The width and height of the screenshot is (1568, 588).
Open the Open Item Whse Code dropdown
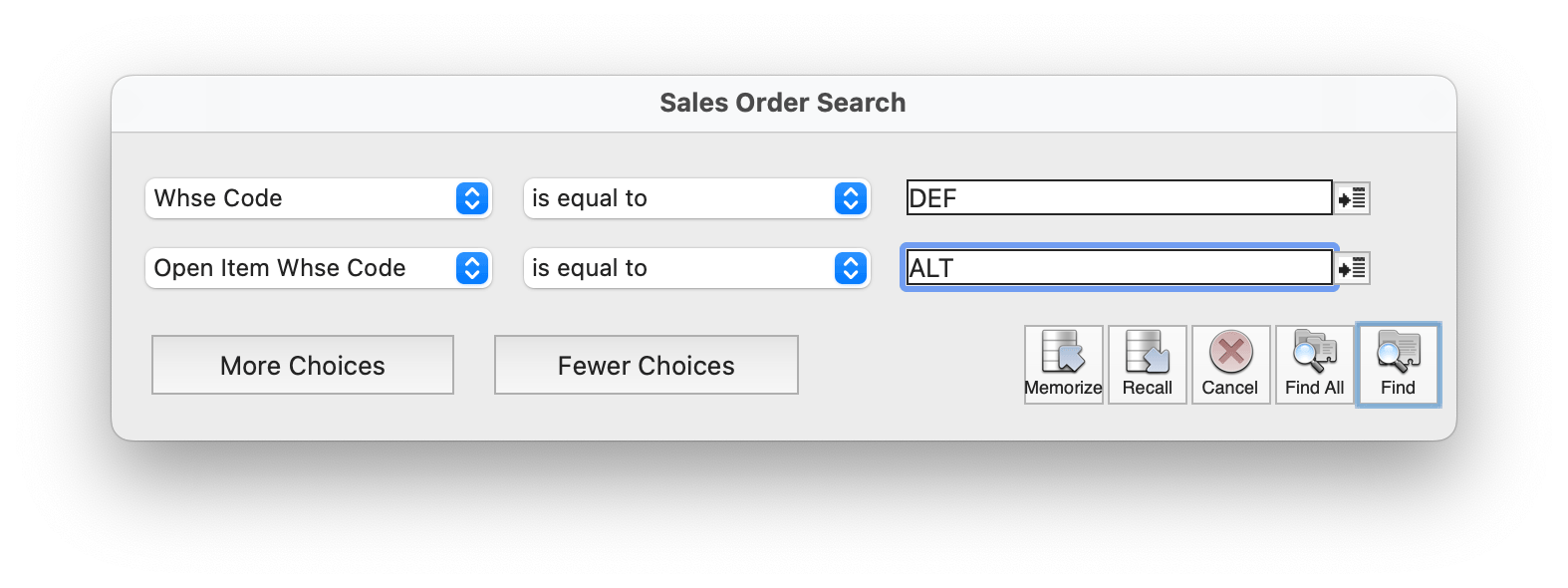[x=319, y=268]
